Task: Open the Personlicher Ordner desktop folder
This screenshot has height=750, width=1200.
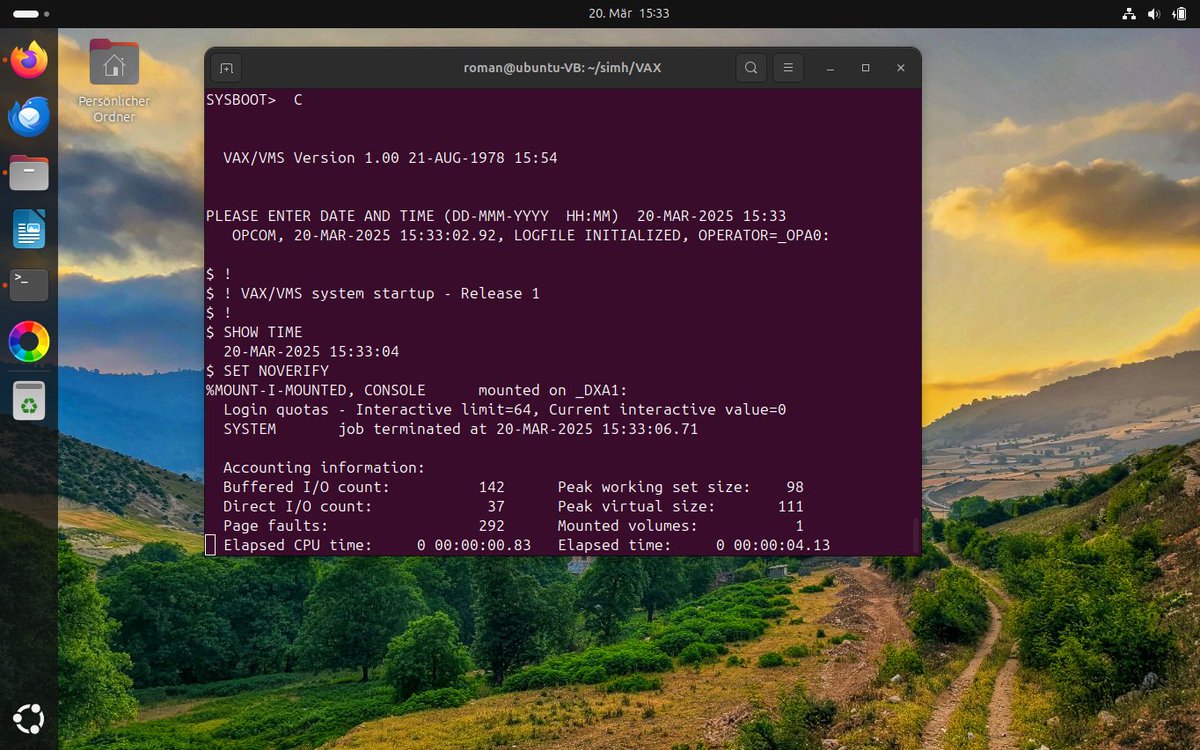Action: pos(114,81)
